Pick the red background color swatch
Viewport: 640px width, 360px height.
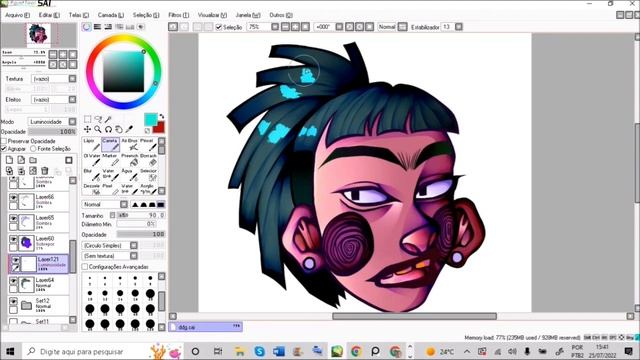click(159, 127)
